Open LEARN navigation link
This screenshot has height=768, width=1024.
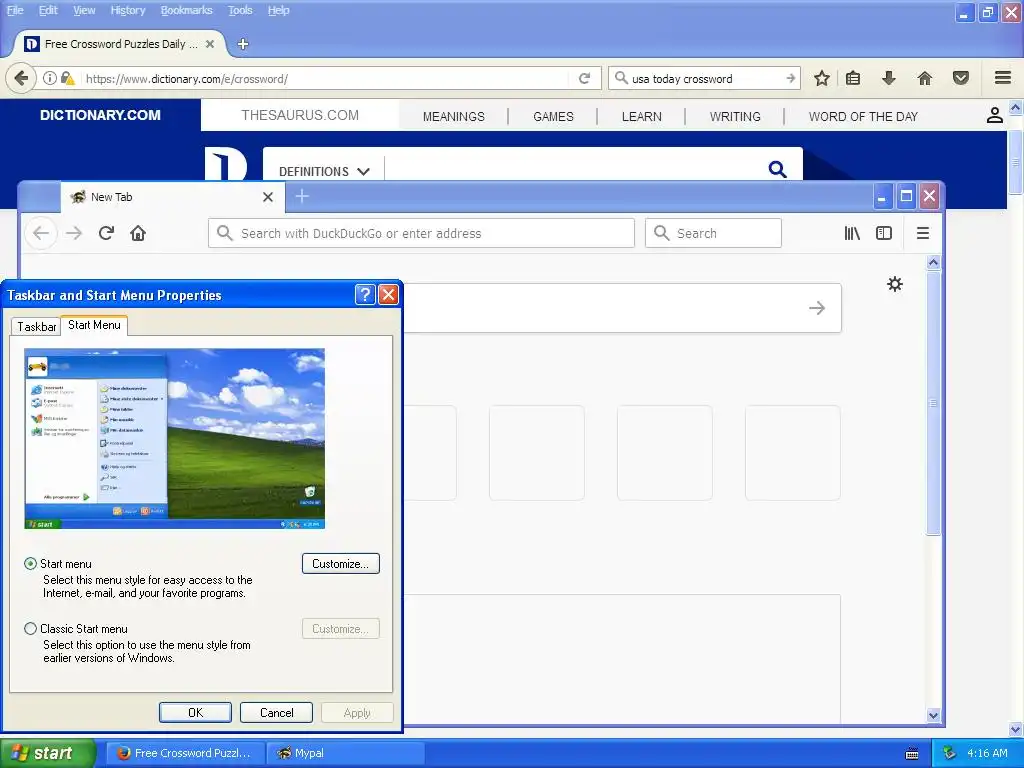[641, 117]
